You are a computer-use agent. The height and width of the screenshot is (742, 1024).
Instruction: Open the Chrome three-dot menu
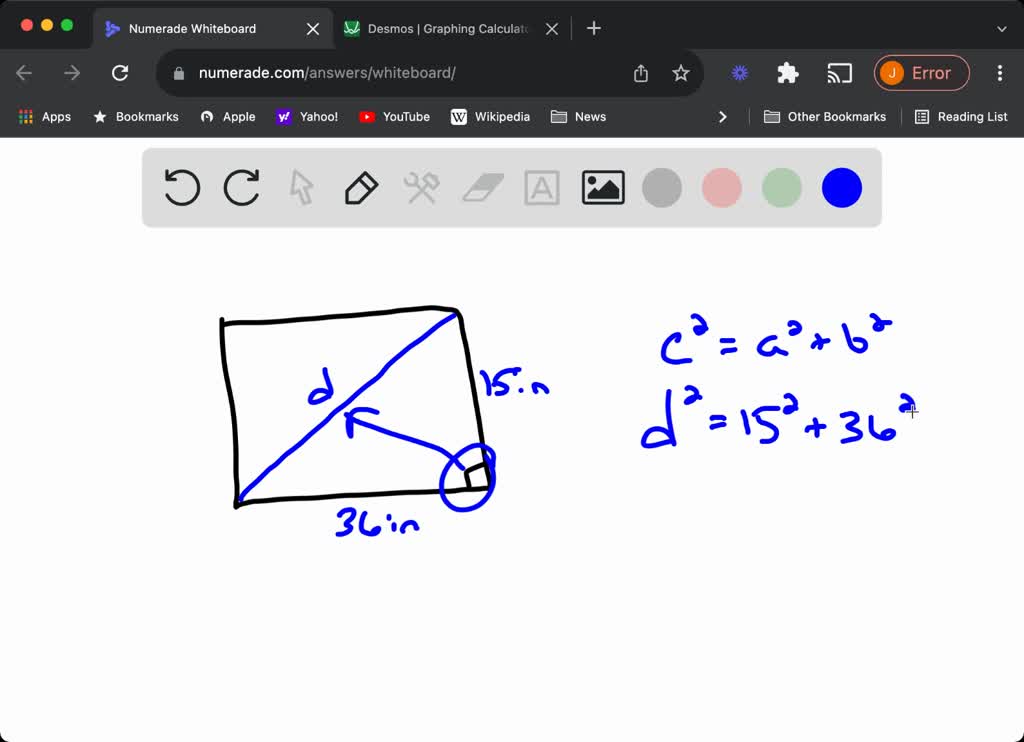click(x=999, y=73)
